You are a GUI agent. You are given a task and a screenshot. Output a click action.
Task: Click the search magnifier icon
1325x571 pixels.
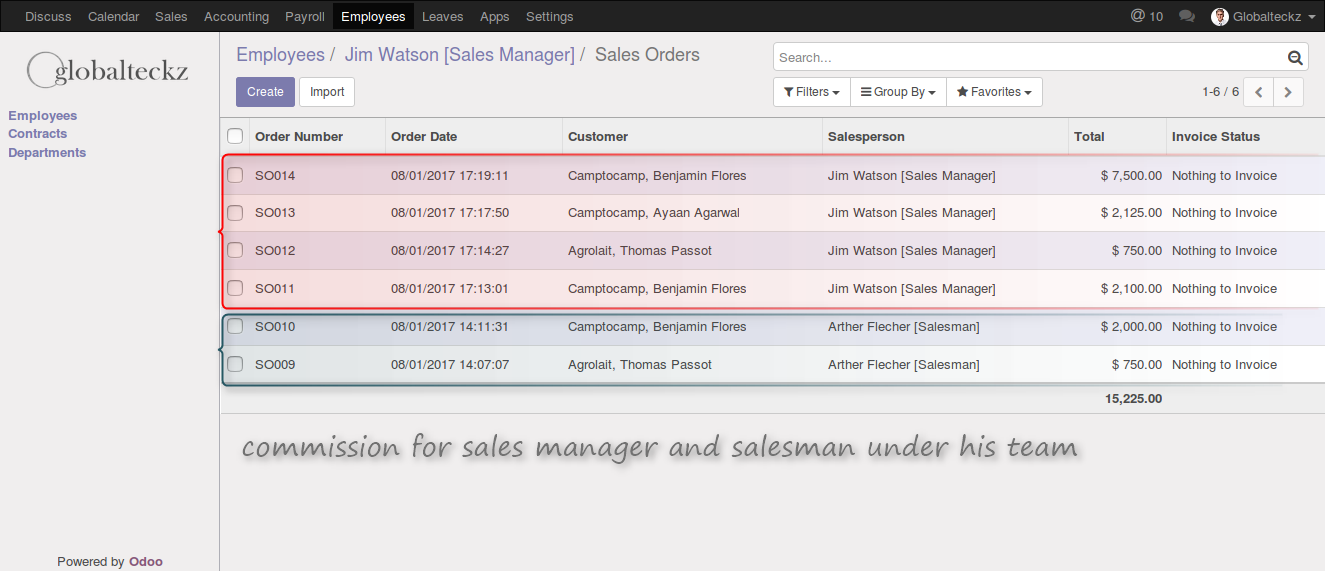point(1295,58)
